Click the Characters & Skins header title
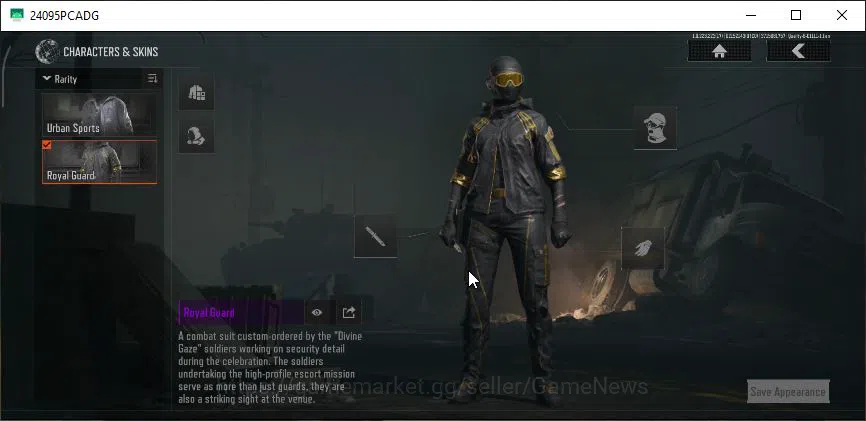This screenshot has height=421, width=866. tap(110, 52)
